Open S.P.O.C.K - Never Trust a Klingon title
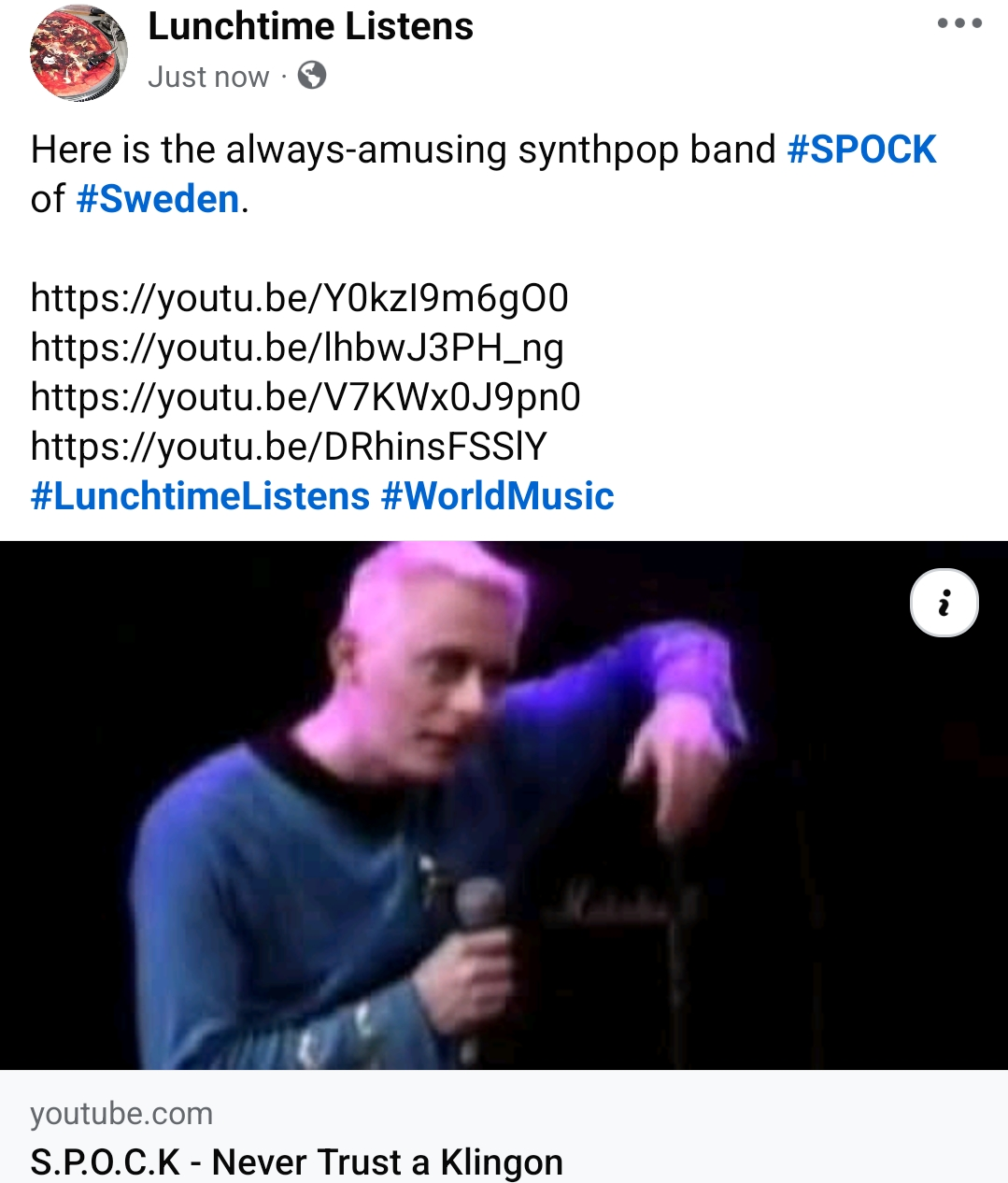This screenshot has width=1008, height=1183. coord(296,1162)
